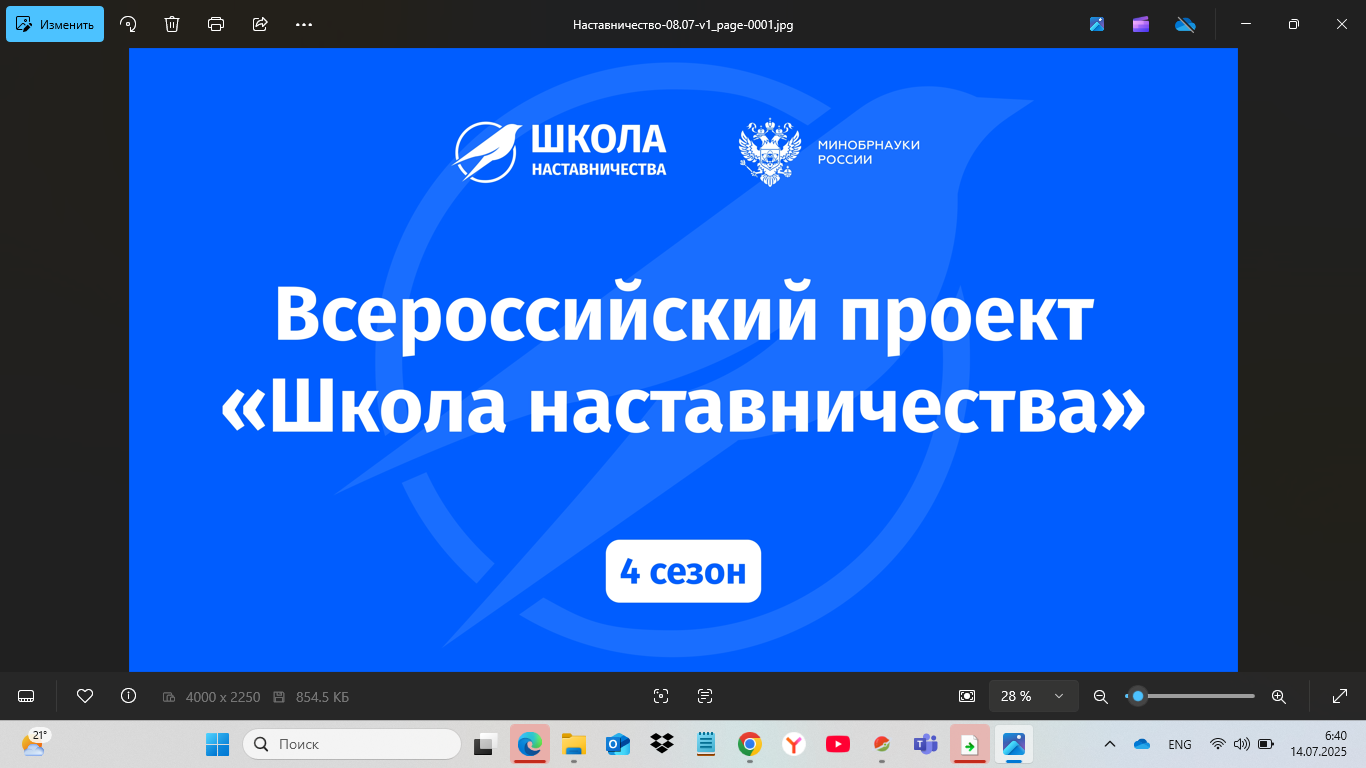Open Yandex Browser from the taskbar
The height and width of the screenshot is (768, 1366).
(x=794, y=744)
